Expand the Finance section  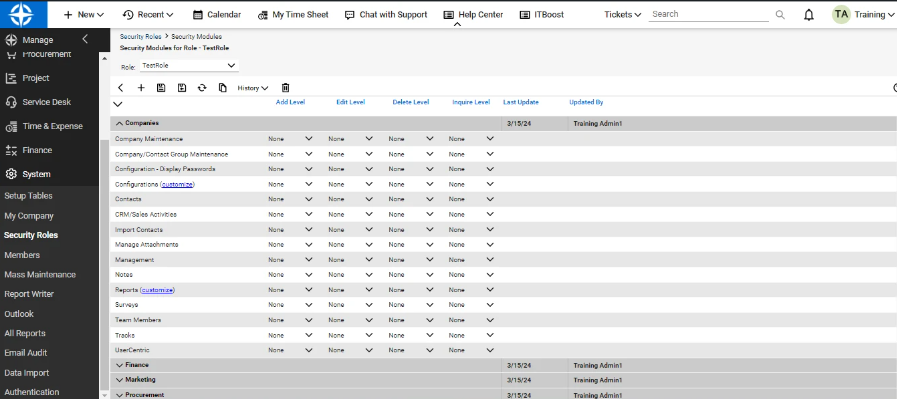click(x=120, y=365)
